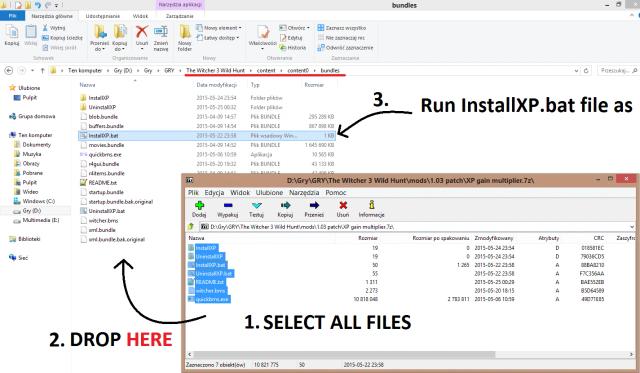Click Kopiuj ścieżkę in the ribbon

pyautogui.click(x=62, y=38)
